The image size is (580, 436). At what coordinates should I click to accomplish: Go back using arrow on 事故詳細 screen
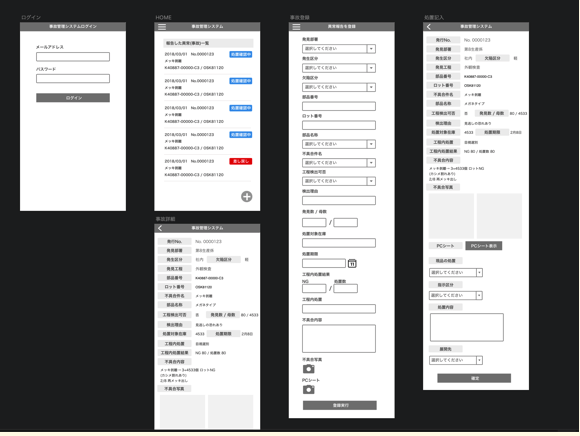(160, 228)
